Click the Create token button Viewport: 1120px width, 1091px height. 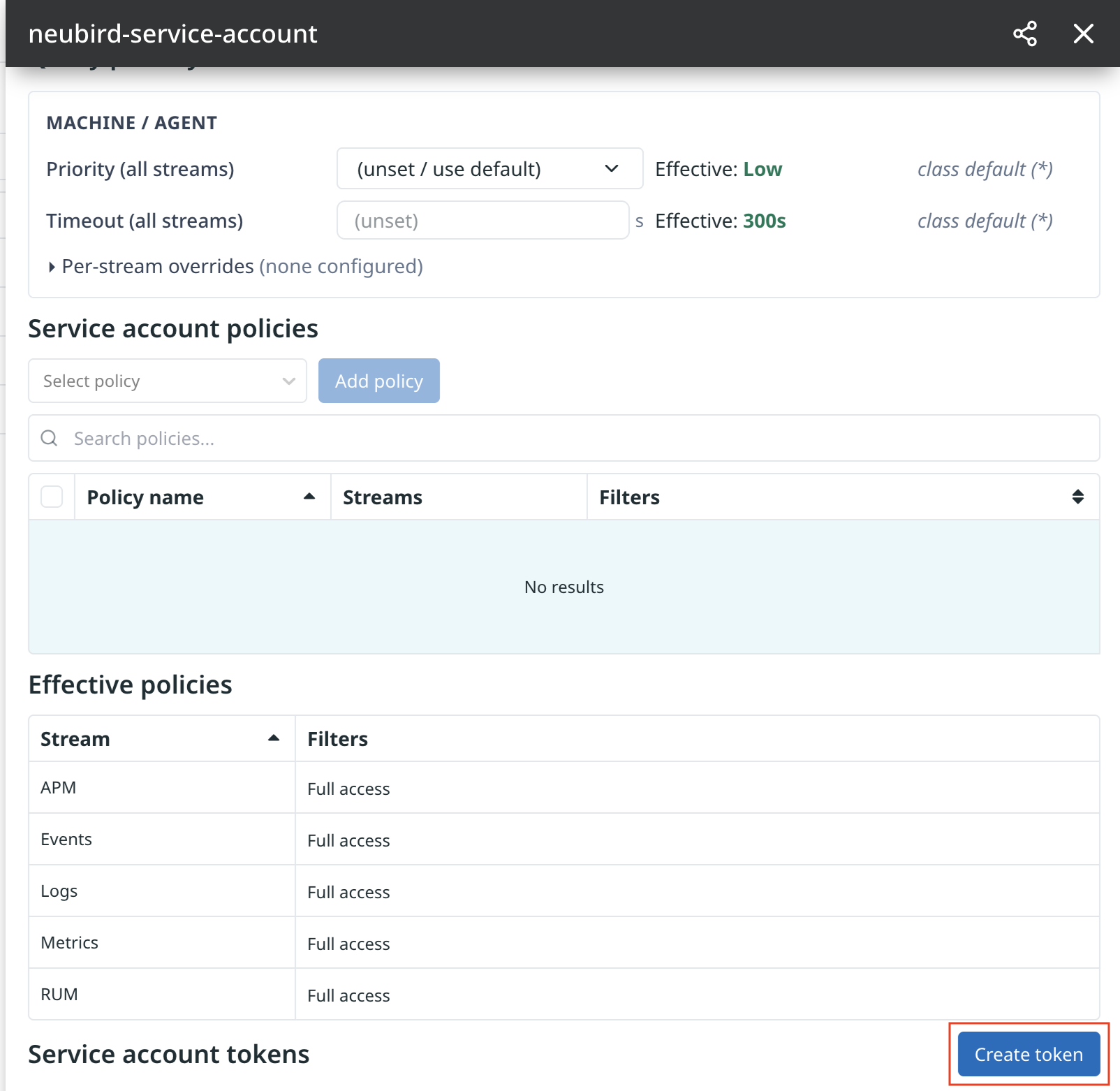(x=1029, y=1054)
